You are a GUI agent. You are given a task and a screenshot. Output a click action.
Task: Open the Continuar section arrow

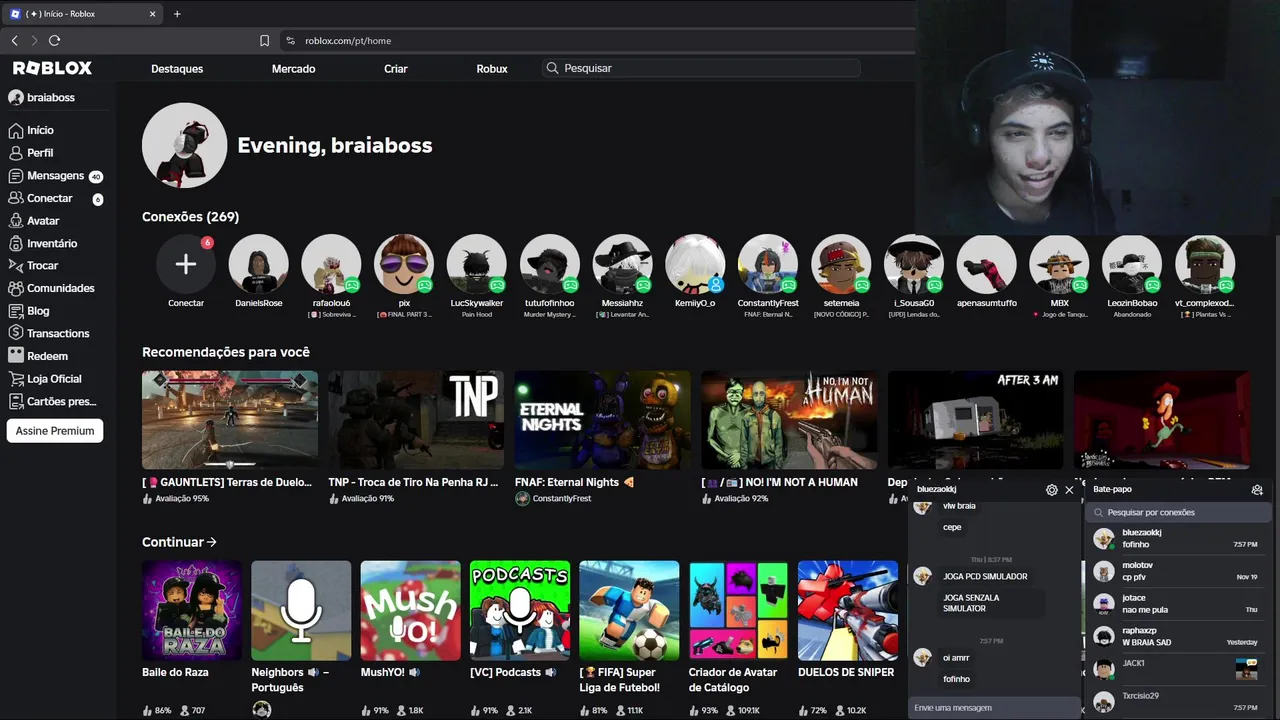211,542
